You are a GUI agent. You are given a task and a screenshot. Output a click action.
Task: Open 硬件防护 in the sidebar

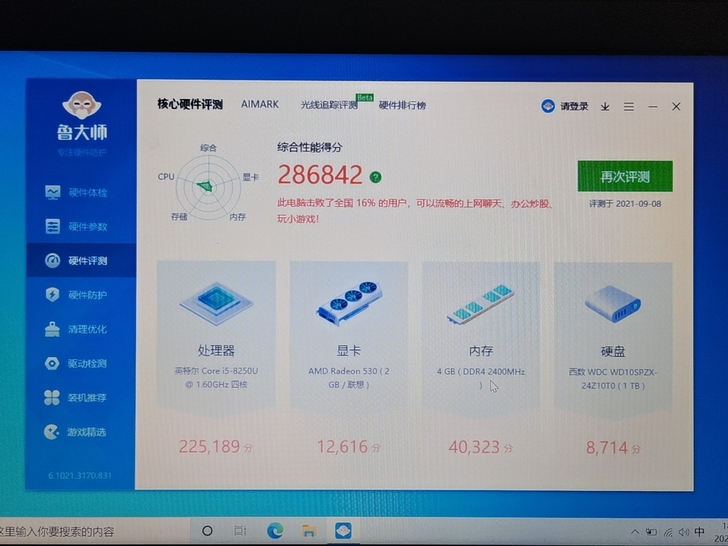(x=81, y=295)
